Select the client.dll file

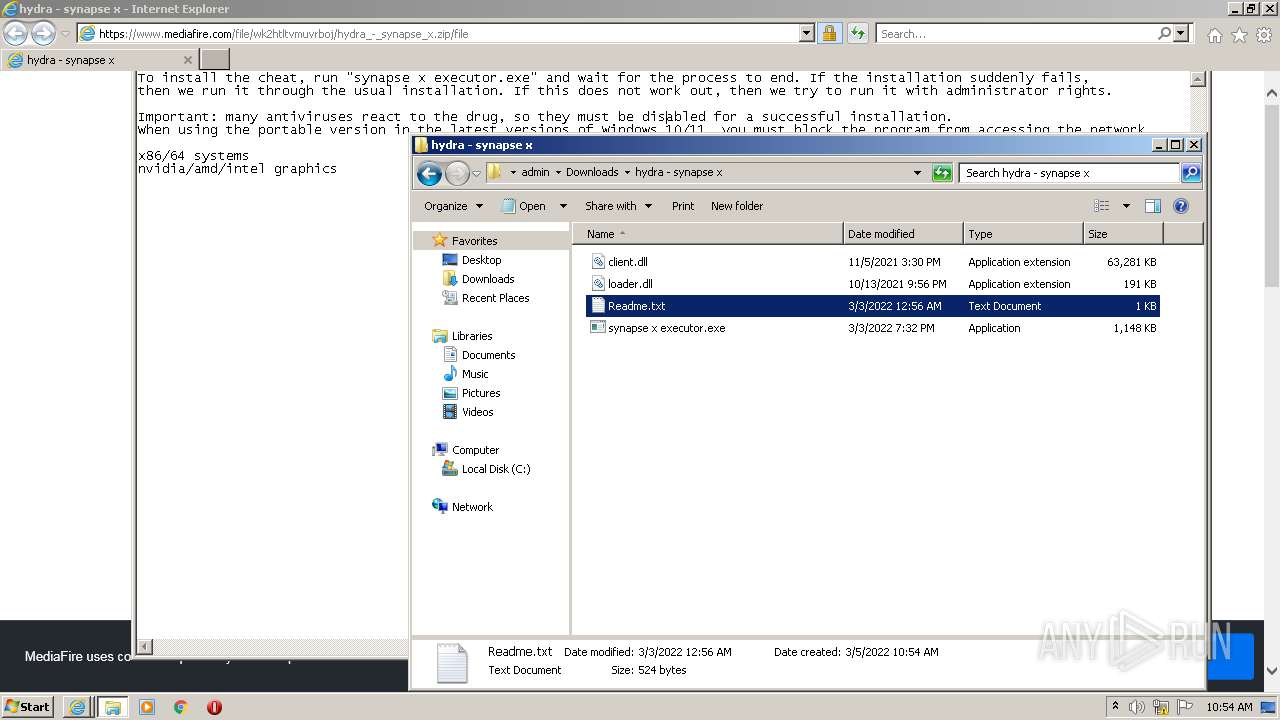[x=628, y=262]
